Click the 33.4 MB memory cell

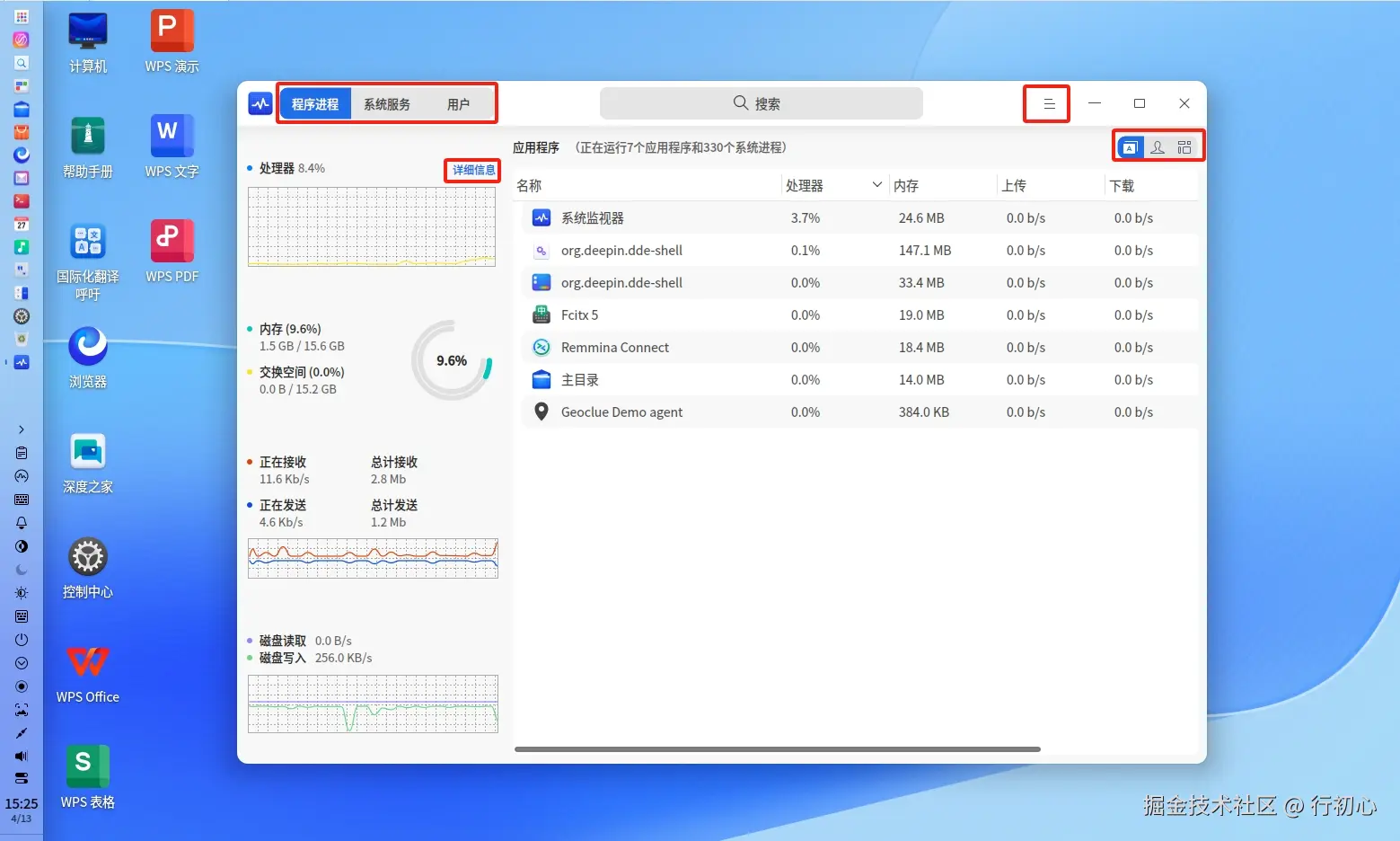921,283
